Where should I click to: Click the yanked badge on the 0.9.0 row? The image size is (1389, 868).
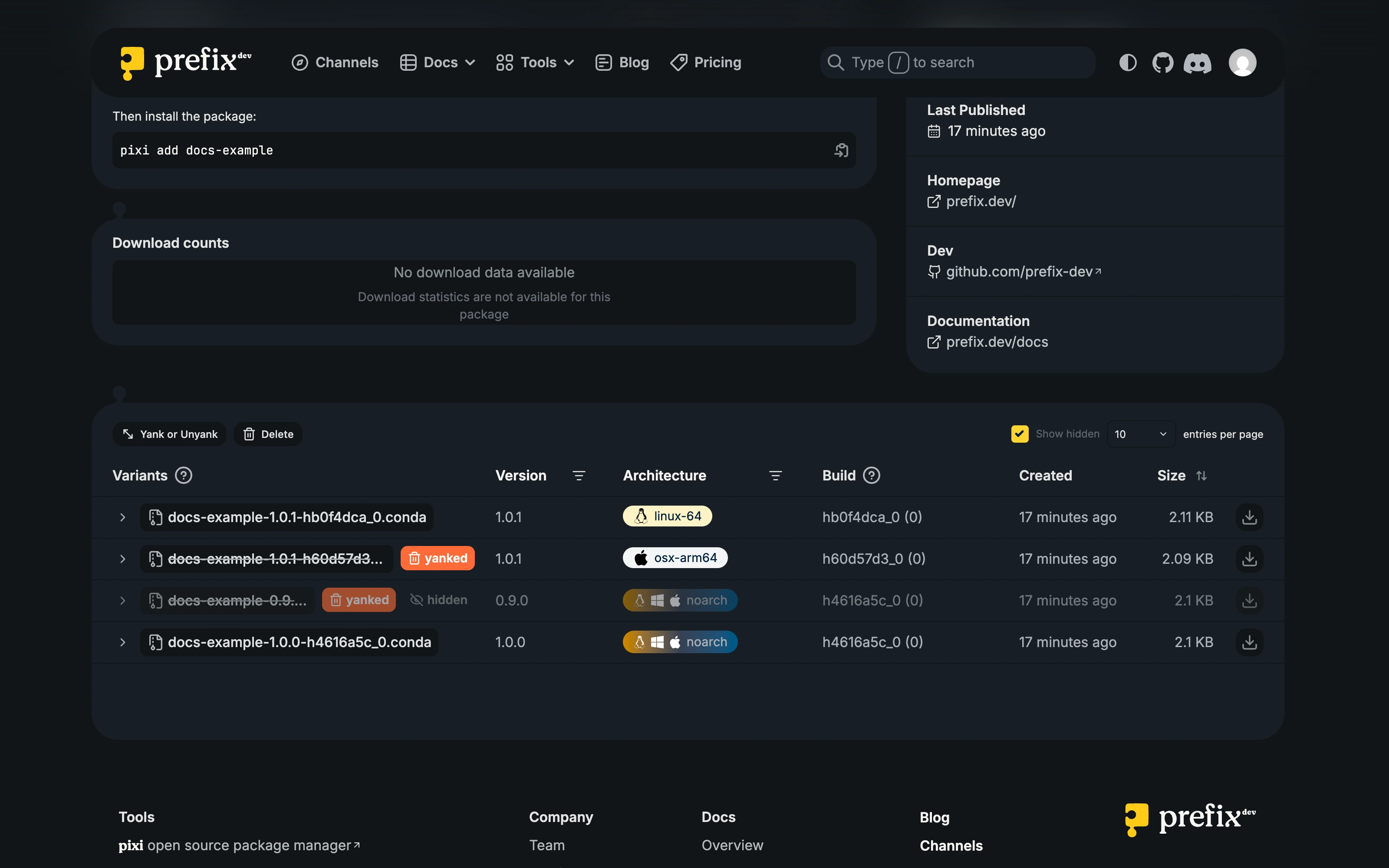(359, 600)
